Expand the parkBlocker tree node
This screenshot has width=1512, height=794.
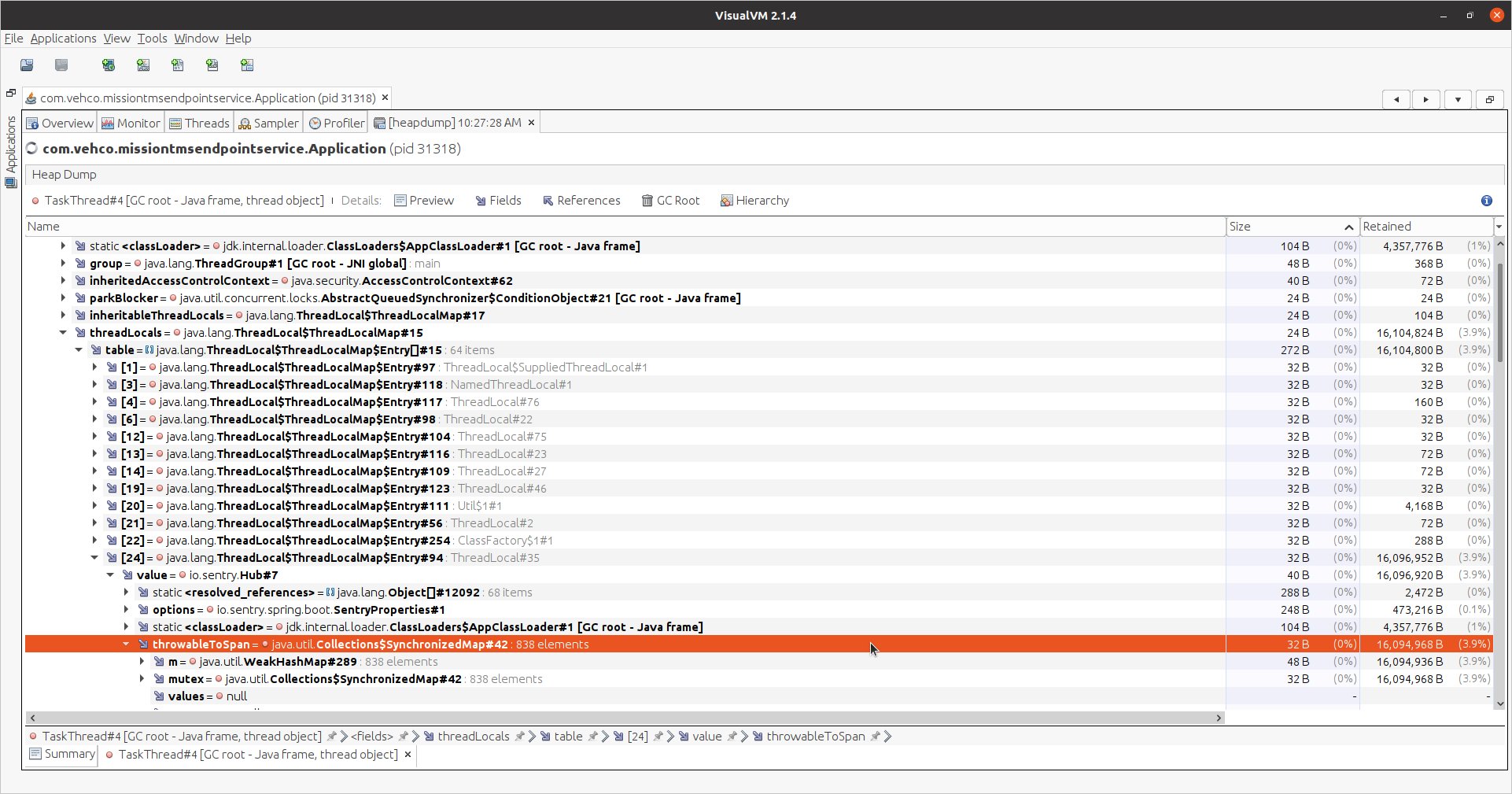(x=63, y=297)
